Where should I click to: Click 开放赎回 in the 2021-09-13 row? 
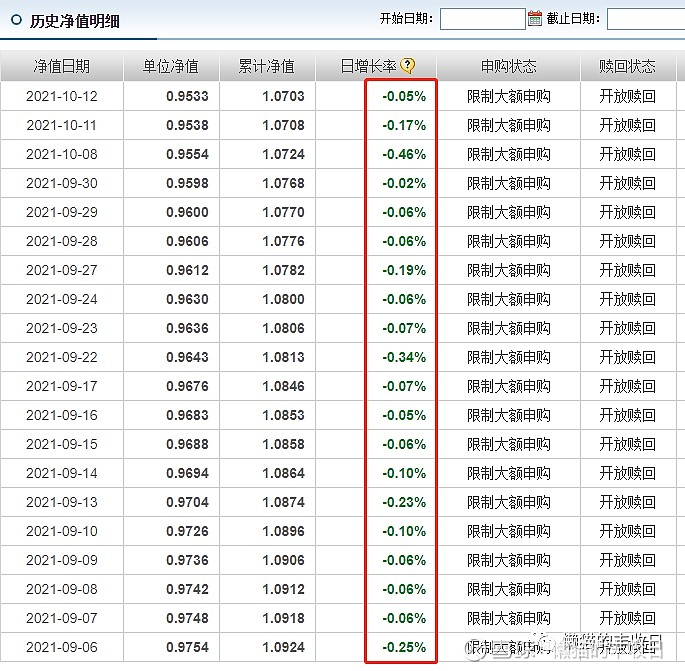[627, 502]
